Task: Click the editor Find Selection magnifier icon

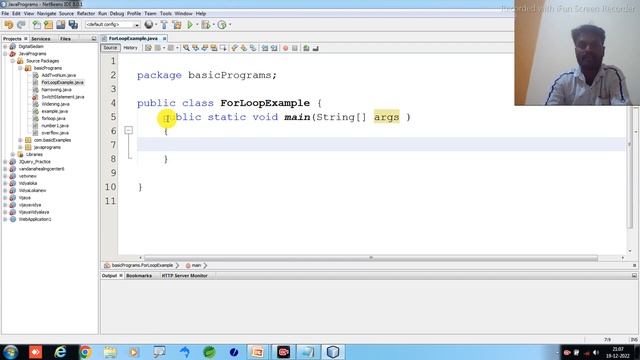Action: pyautogui.click(x=186, y=48)
